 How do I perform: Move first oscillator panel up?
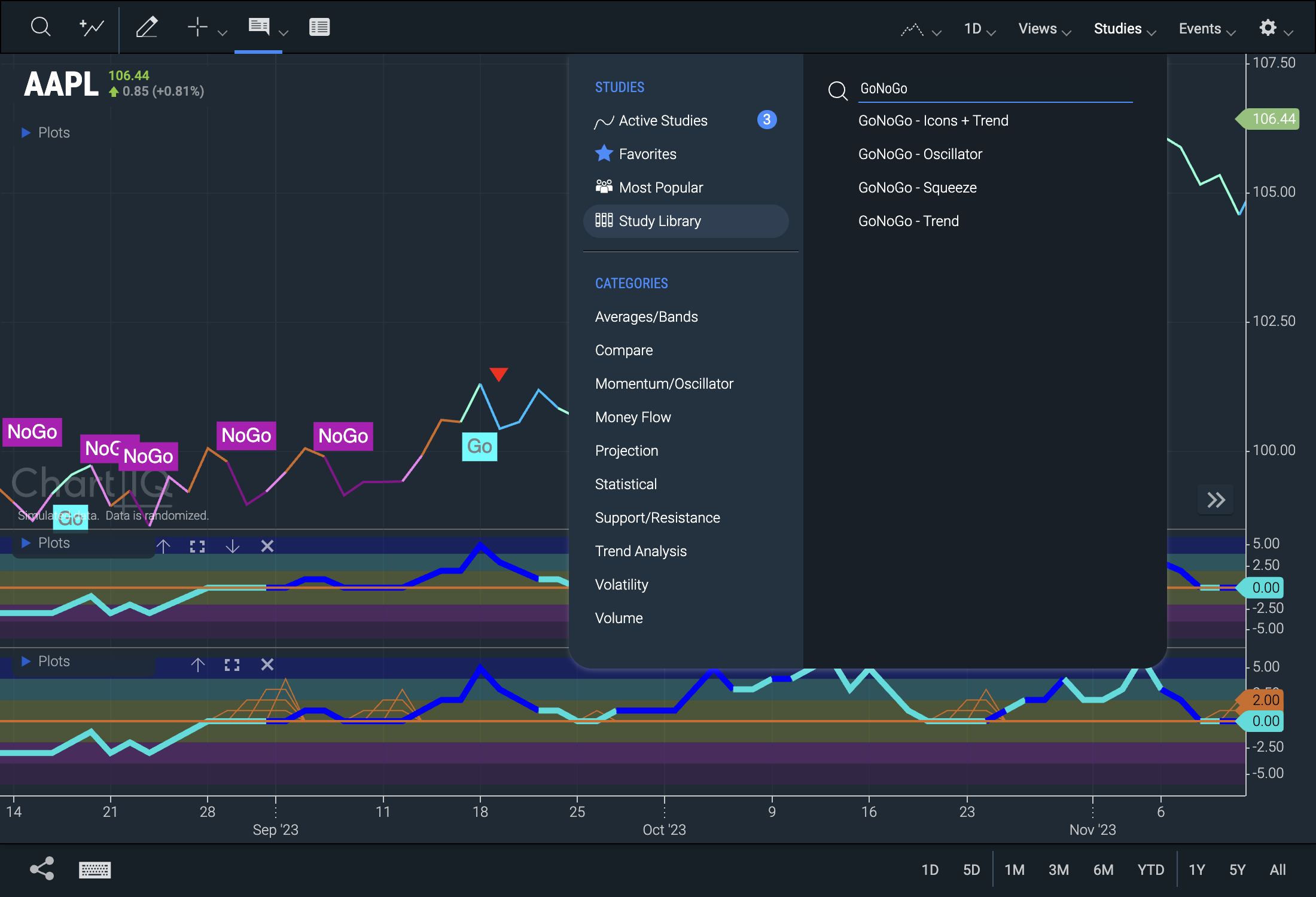pos(163,546)
